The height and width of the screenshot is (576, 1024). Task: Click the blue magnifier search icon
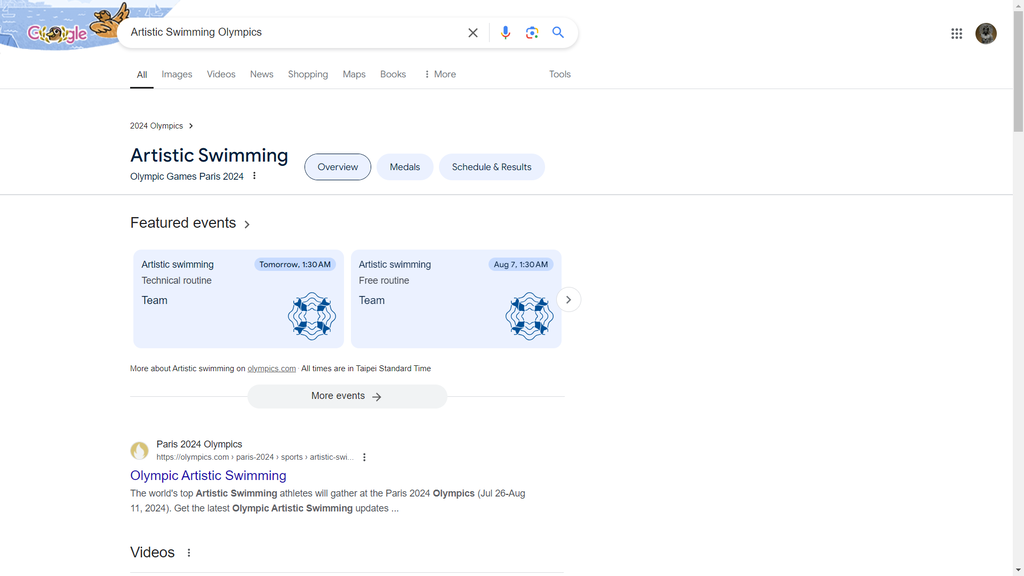pos(558,33)
